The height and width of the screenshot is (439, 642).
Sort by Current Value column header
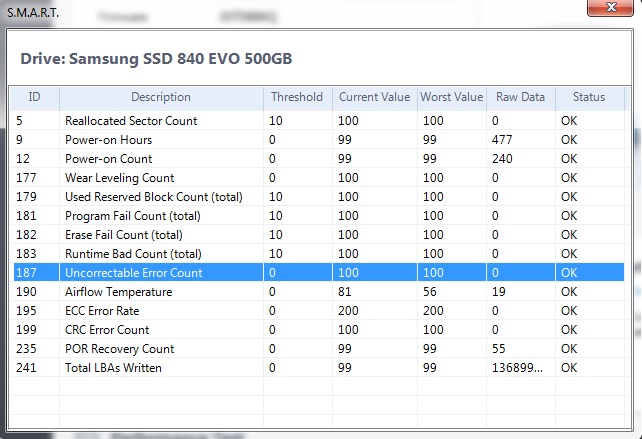374,97
